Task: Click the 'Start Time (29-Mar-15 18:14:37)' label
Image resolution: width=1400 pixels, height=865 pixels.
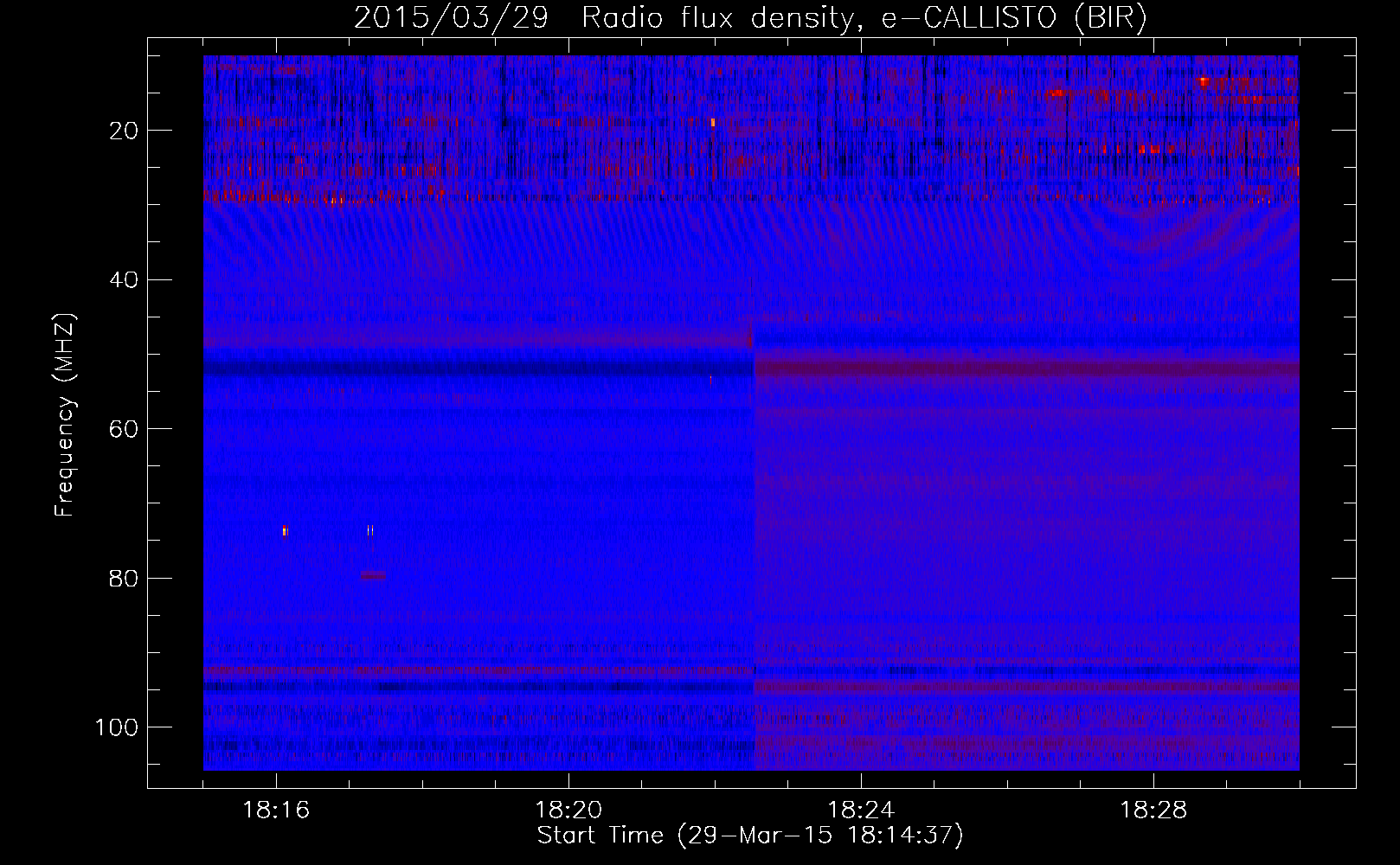Action: pos(750,836)
